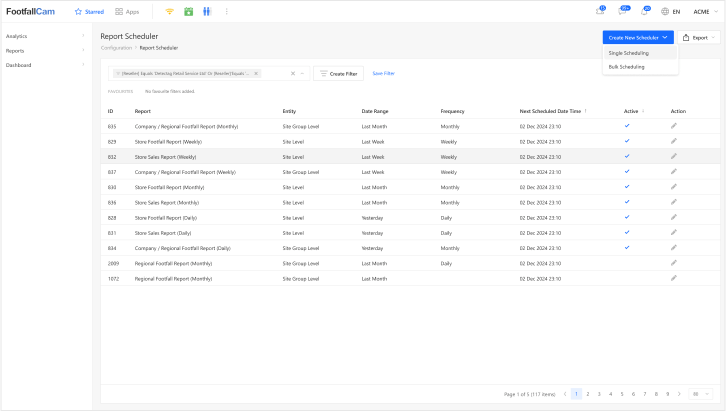Sort by Next Scheduled Date Time column
The width and height of the screenshot is (726, 411).
coord(553,111)
